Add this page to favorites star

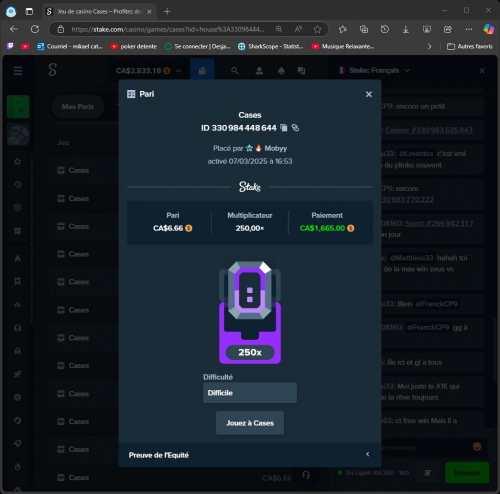[317, 29]
